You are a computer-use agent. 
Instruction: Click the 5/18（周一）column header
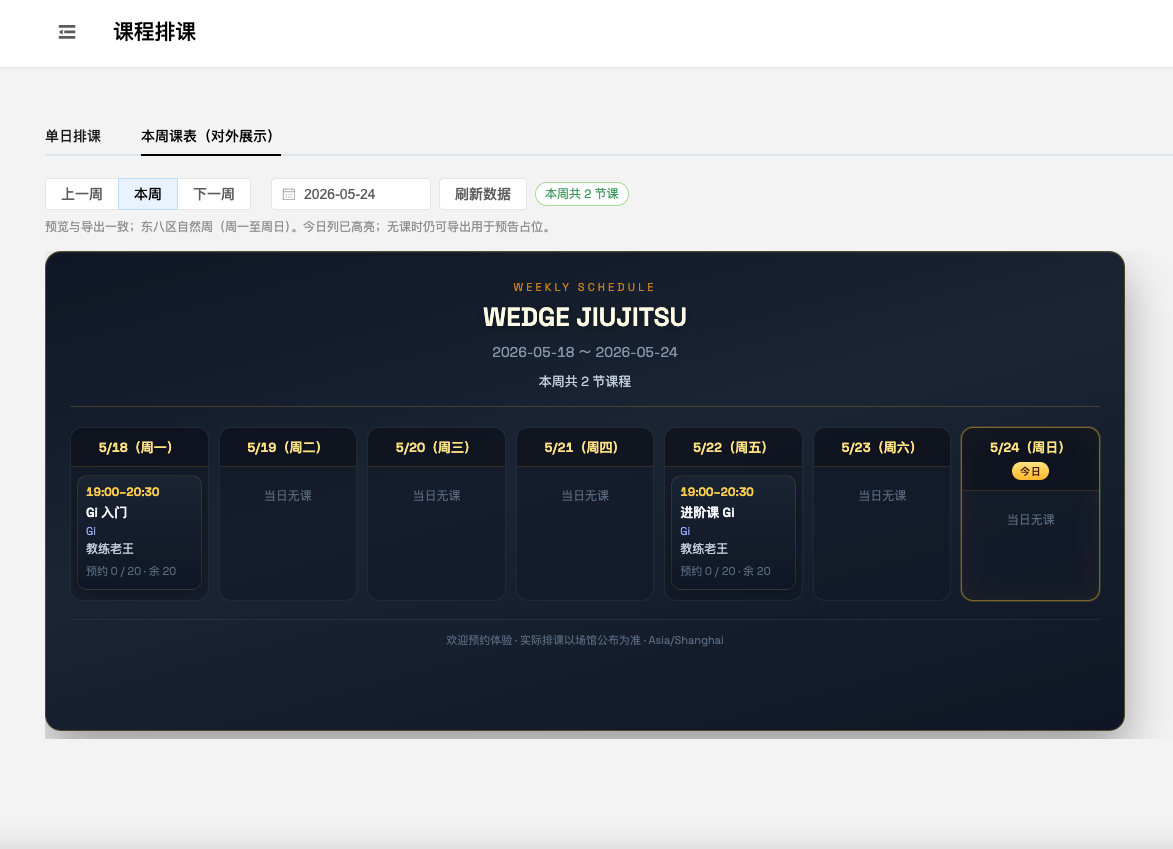tap(139, 447)
